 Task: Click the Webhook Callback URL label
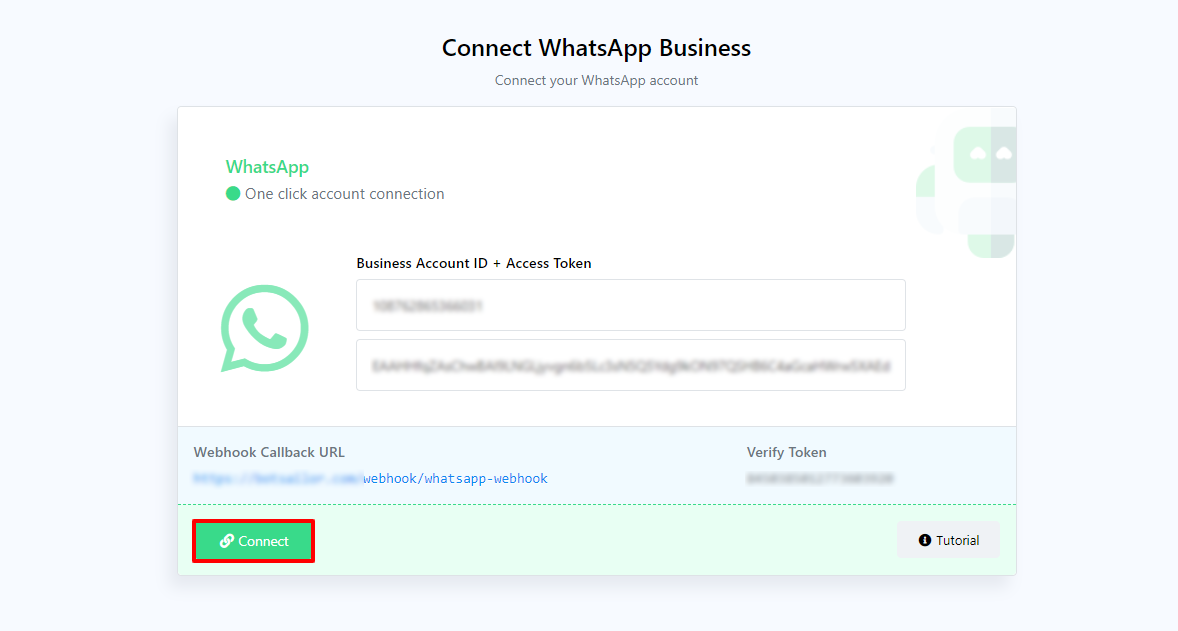tap(269, 452)
